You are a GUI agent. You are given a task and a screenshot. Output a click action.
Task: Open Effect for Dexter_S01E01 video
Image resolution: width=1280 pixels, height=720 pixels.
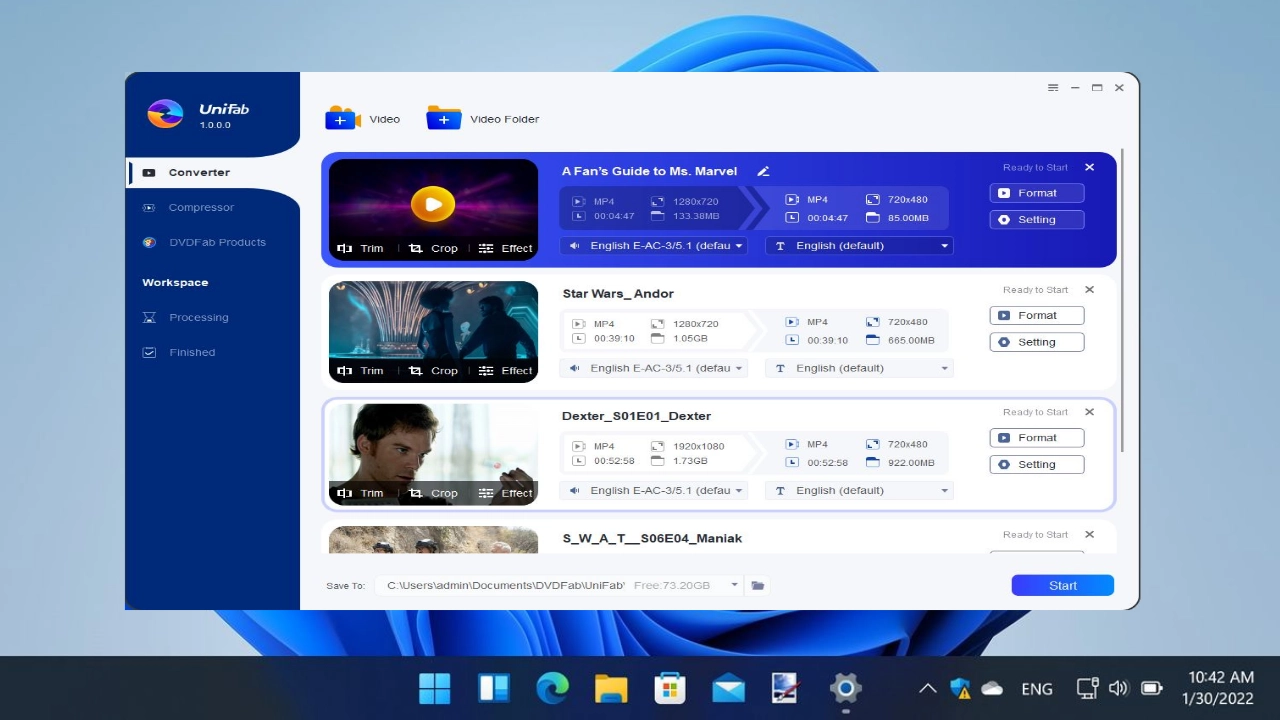(x=506, y=493)
